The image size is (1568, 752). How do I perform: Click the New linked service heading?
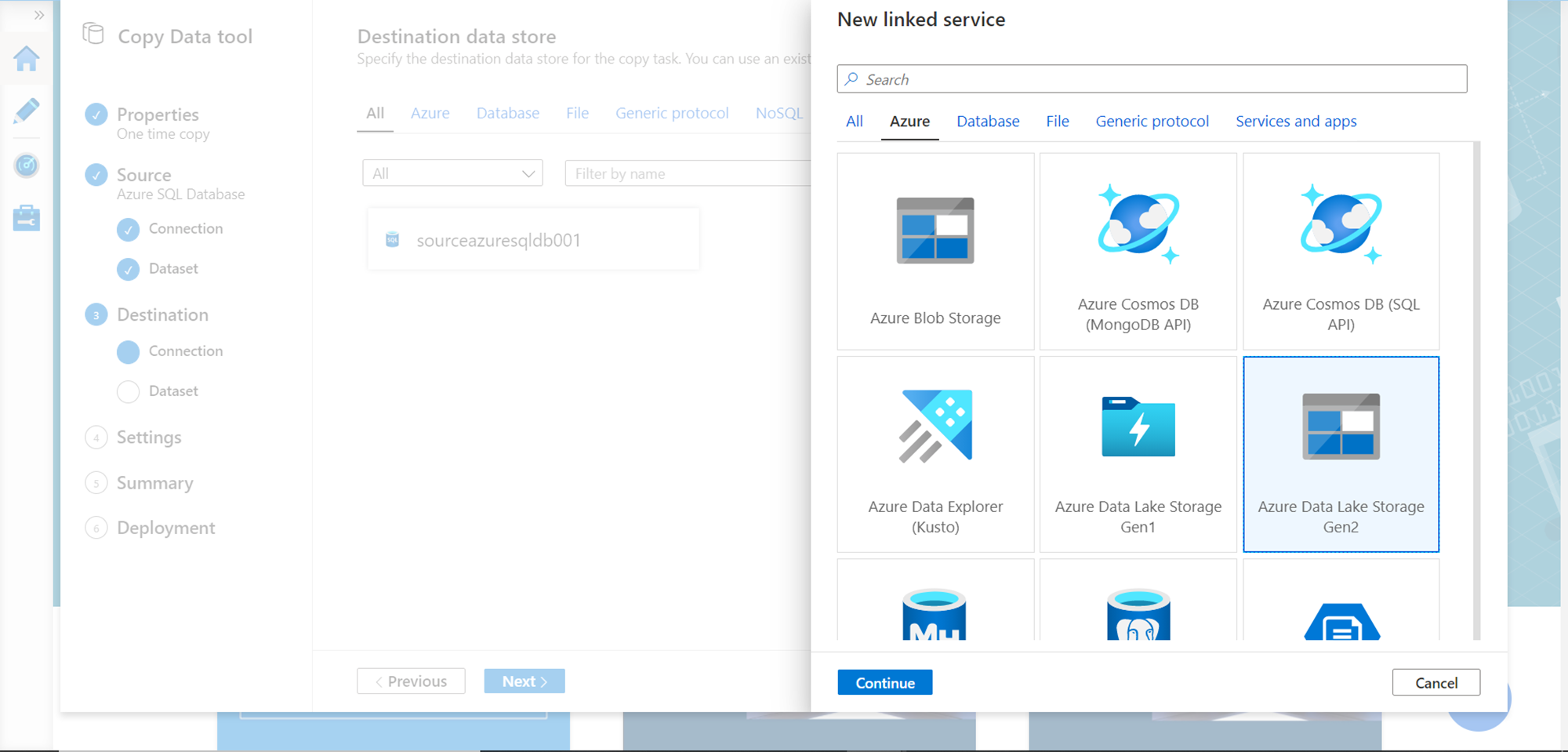921,20
